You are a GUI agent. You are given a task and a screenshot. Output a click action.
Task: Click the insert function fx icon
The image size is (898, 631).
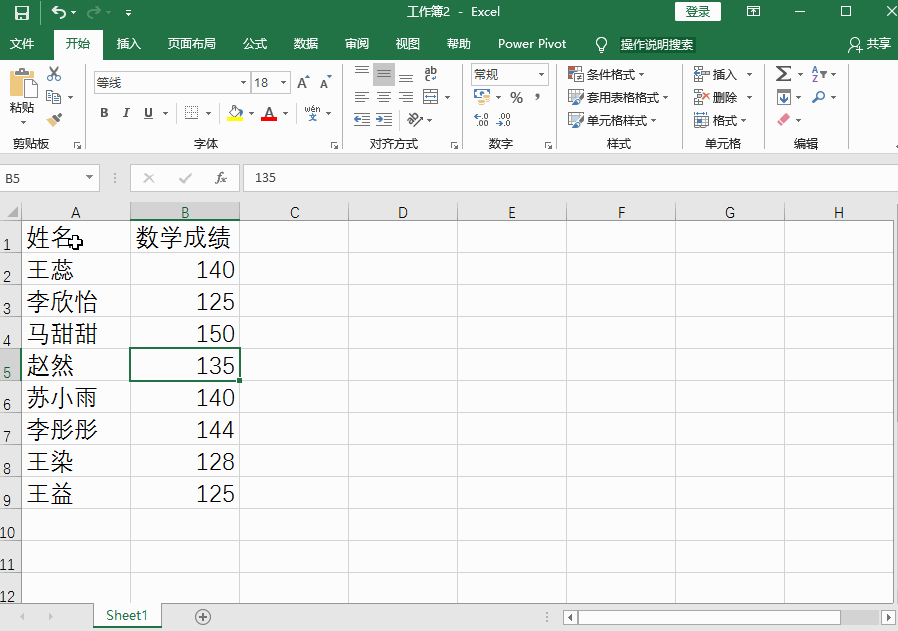[221, 178]
